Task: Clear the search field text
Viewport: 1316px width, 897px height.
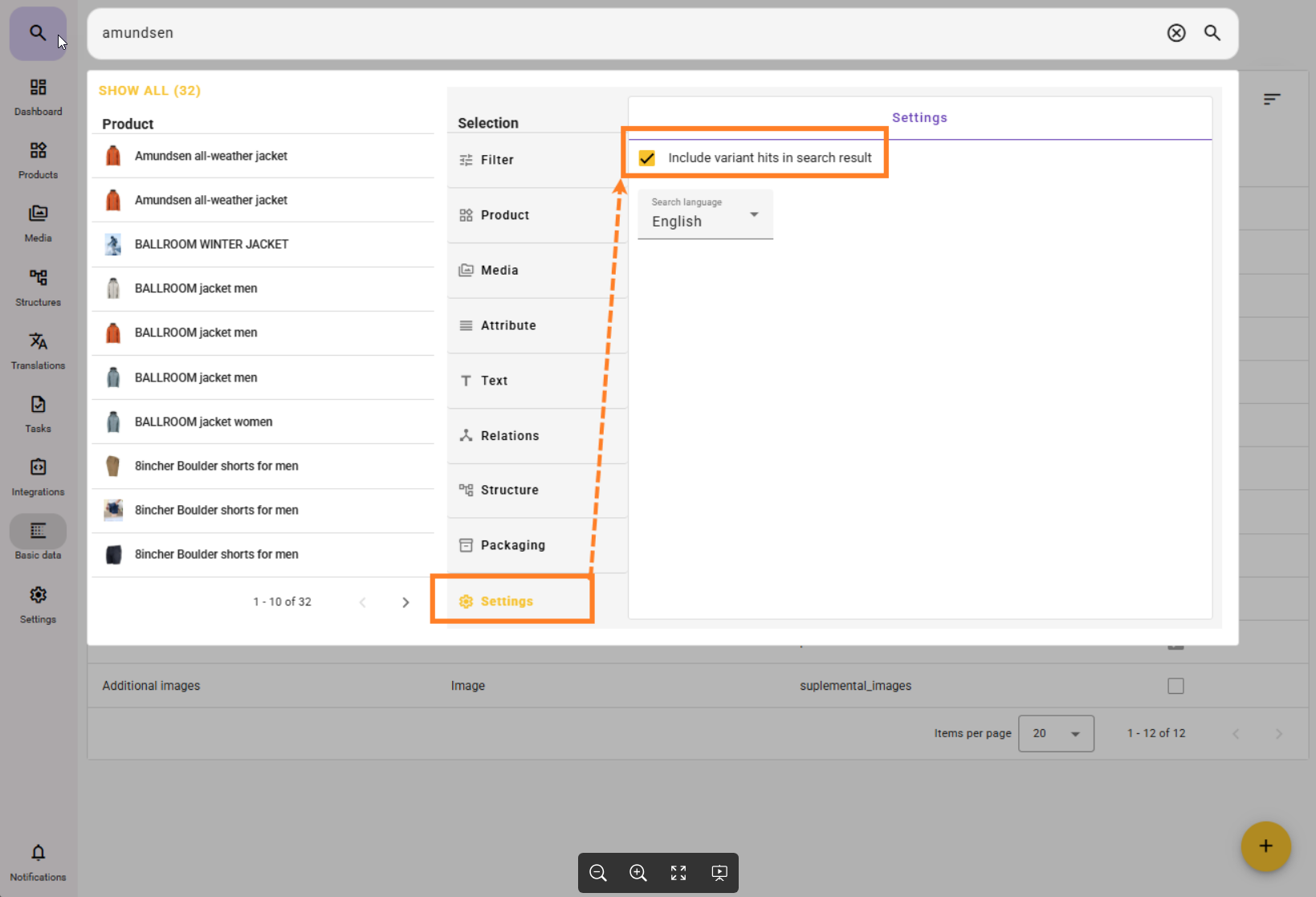Action: [1175, 33]
